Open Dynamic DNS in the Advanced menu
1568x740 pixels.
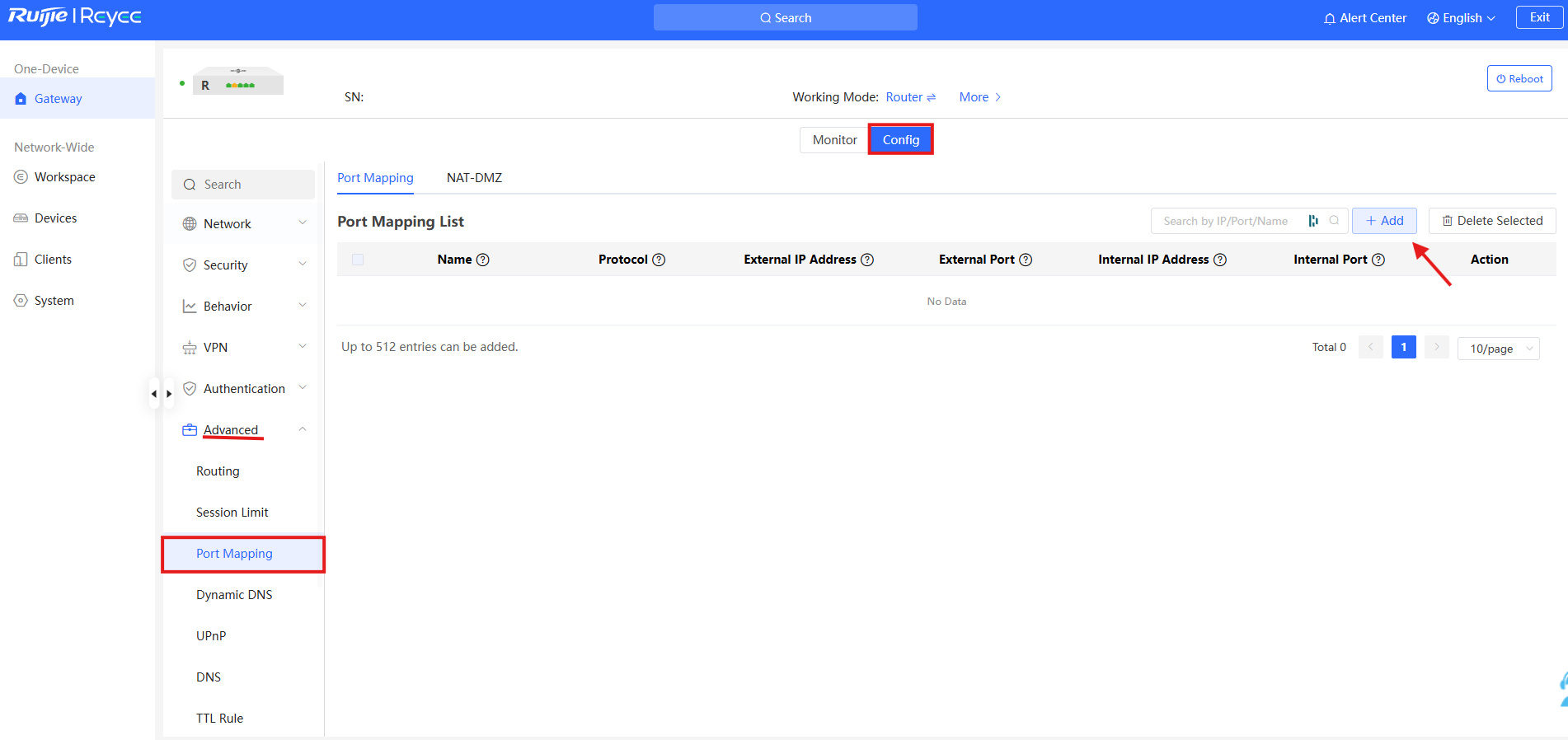coord(234,595)
